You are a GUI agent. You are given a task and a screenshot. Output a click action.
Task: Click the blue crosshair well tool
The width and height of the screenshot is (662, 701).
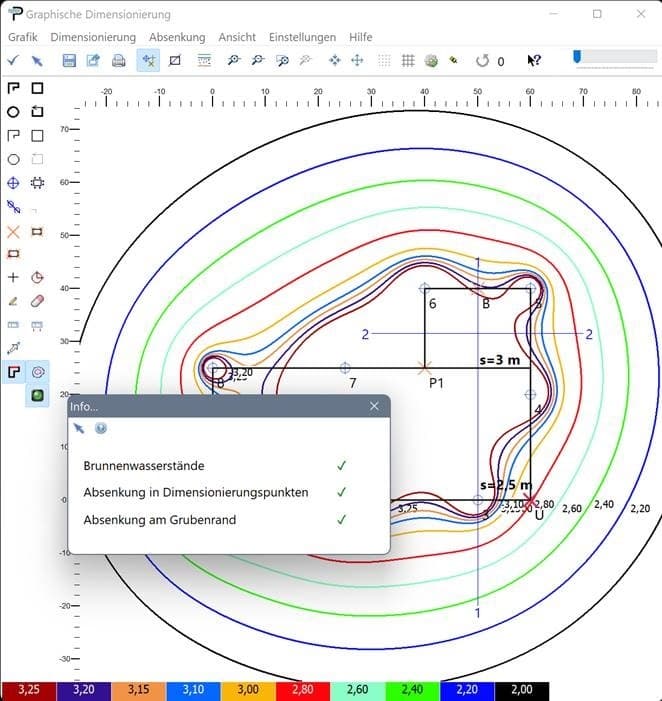tap(14, 183)
